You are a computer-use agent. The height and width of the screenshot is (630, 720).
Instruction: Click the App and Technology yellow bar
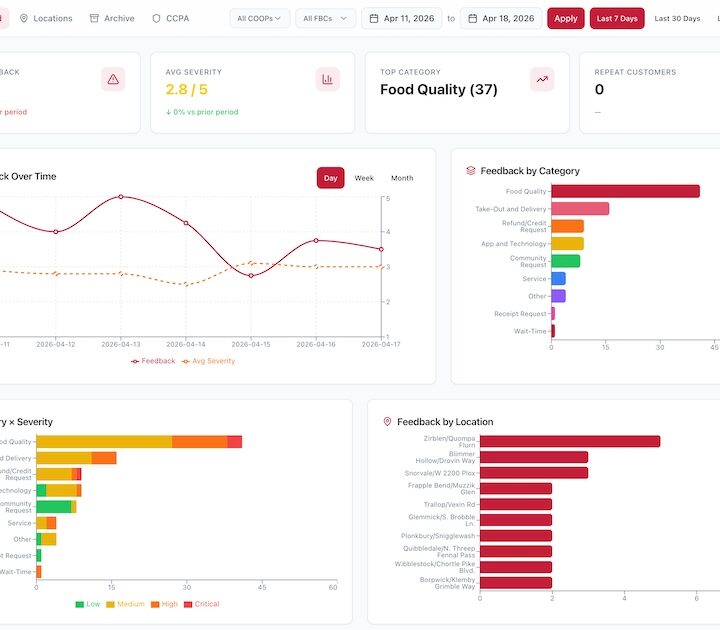568,243
